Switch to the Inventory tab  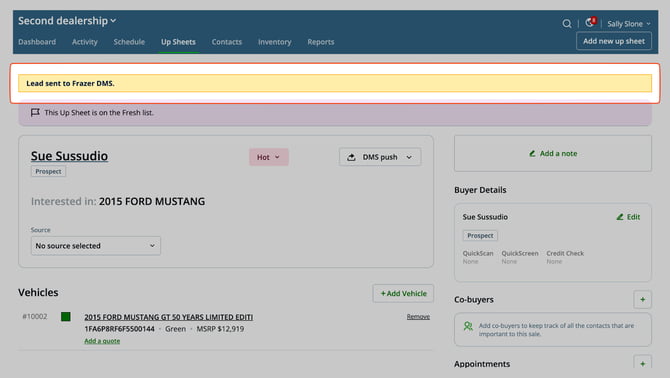(x=274, y=42)
